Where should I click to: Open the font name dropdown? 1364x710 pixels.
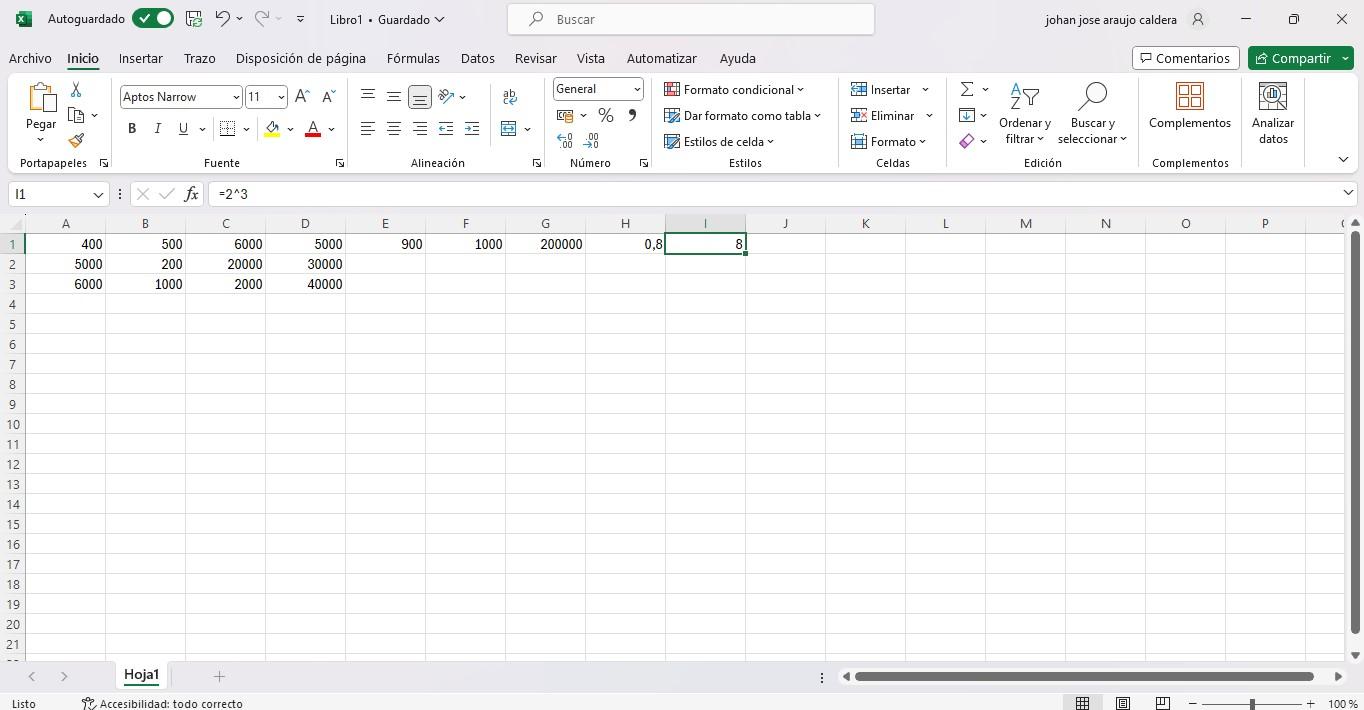[x=236, y=97]
